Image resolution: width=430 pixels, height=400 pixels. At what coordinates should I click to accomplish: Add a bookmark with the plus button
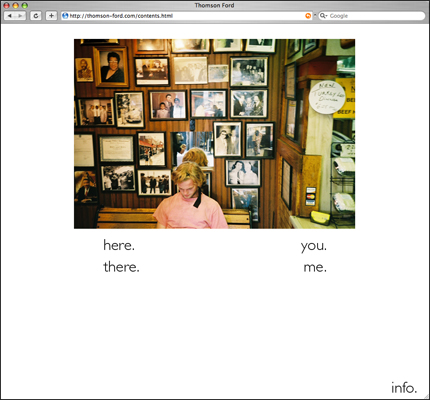(51, 16)
